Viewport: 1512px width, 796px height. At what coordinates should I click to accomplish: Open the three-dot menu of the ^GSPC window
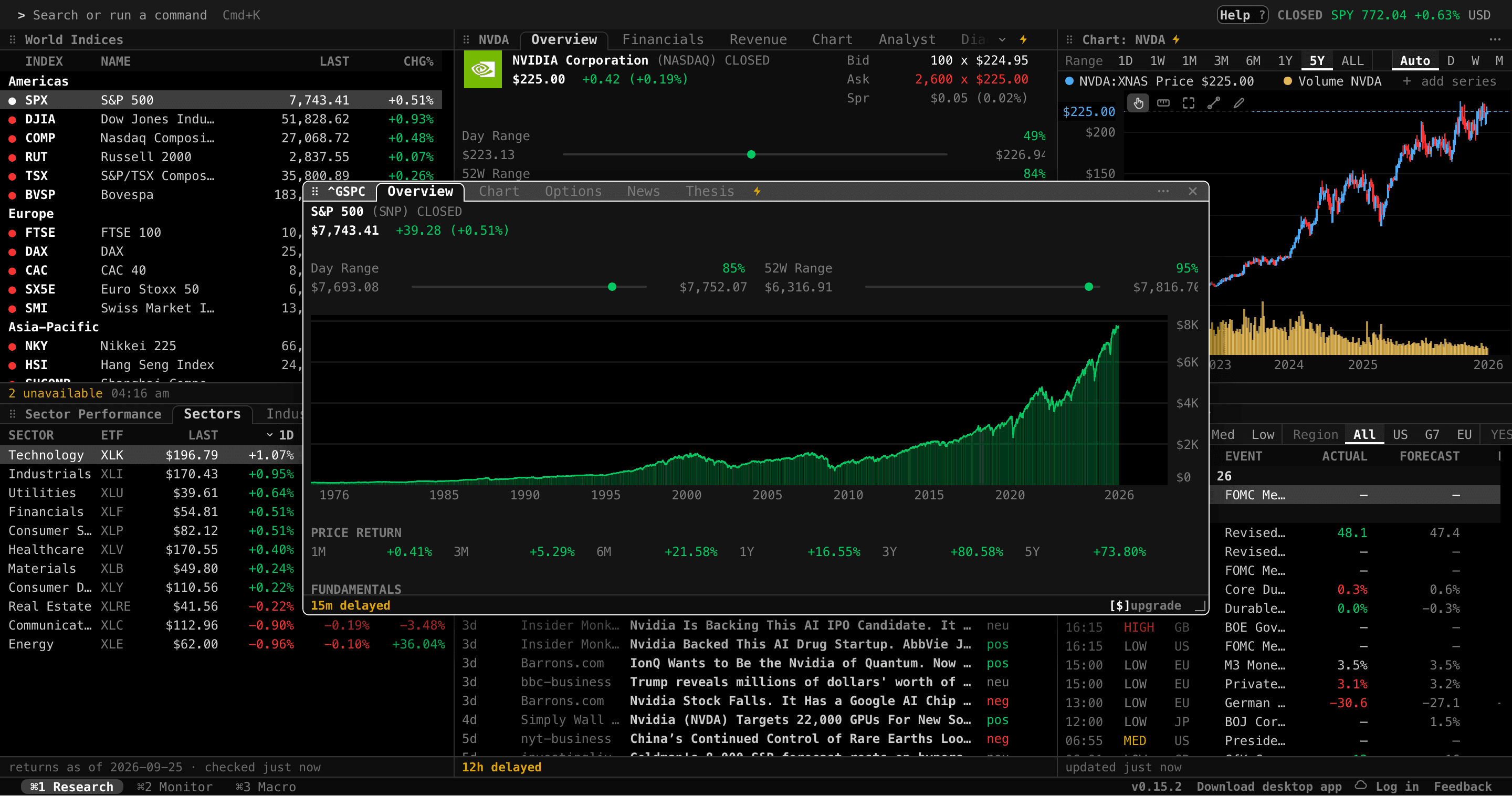[x=1163, y=191]
